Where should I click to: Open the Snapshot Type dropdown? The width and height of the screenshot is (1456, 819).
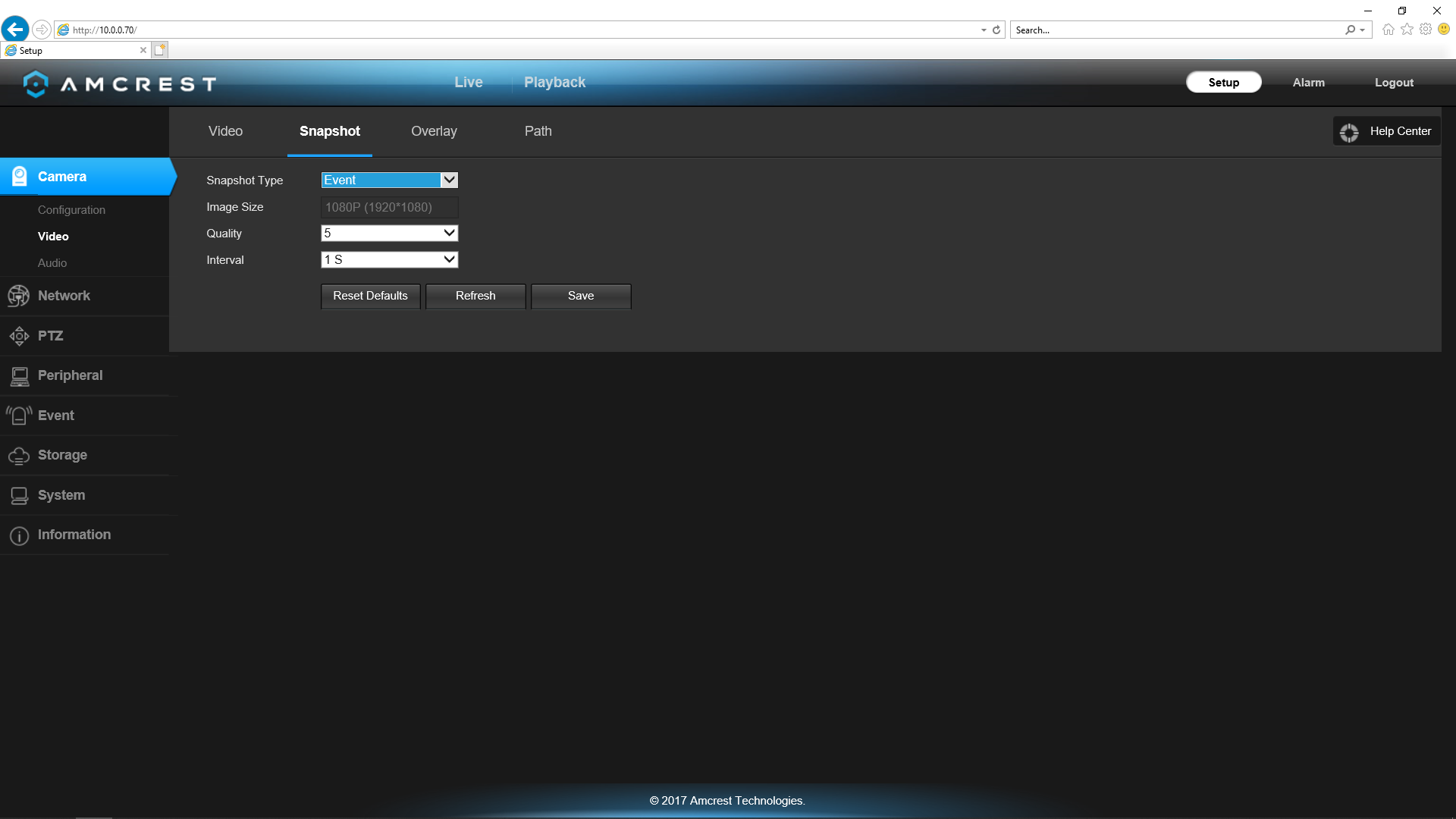[x=390, y=180]
